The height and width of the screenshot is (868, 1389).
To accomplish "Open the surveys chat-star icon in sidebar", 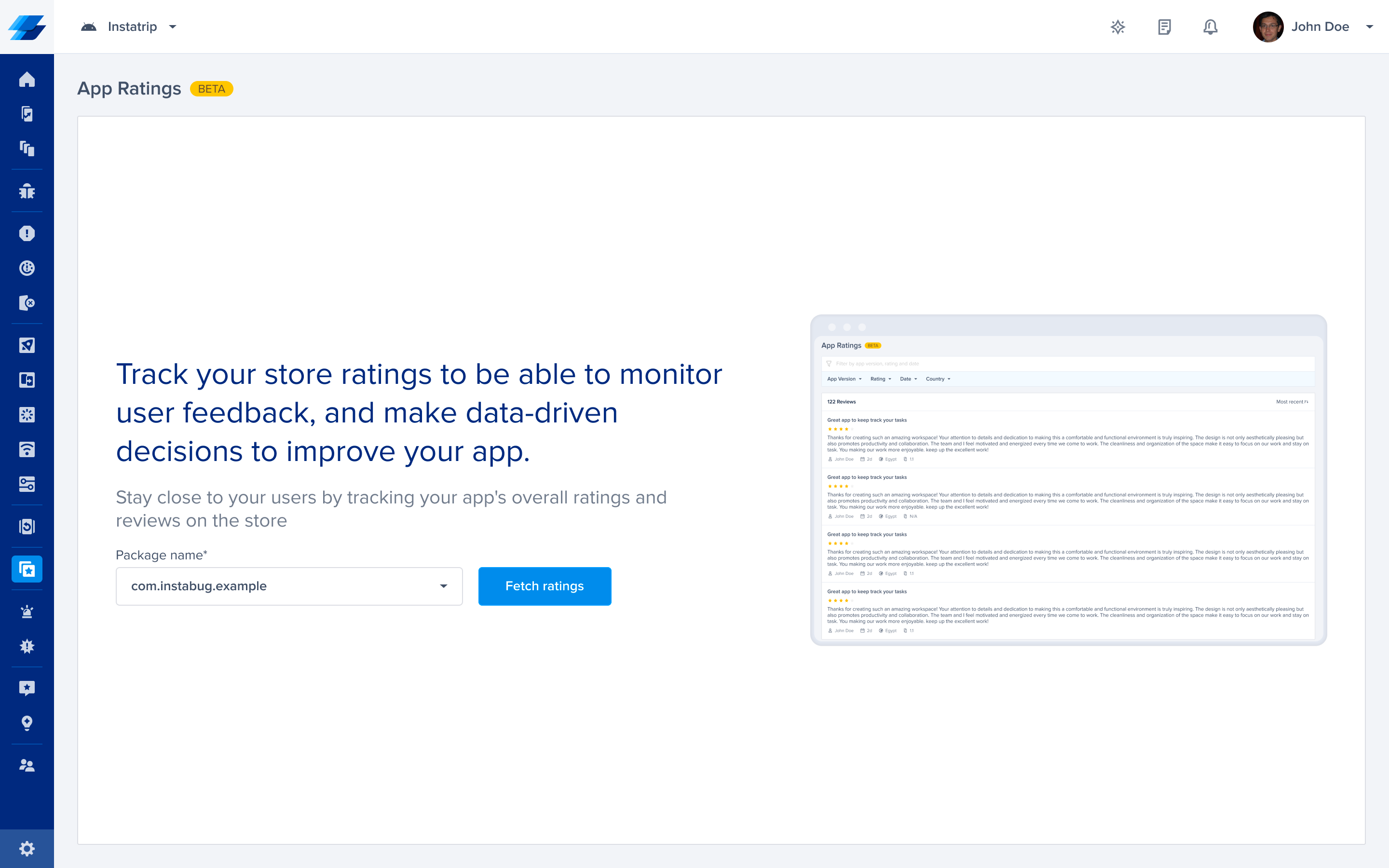I will point(27,688).
